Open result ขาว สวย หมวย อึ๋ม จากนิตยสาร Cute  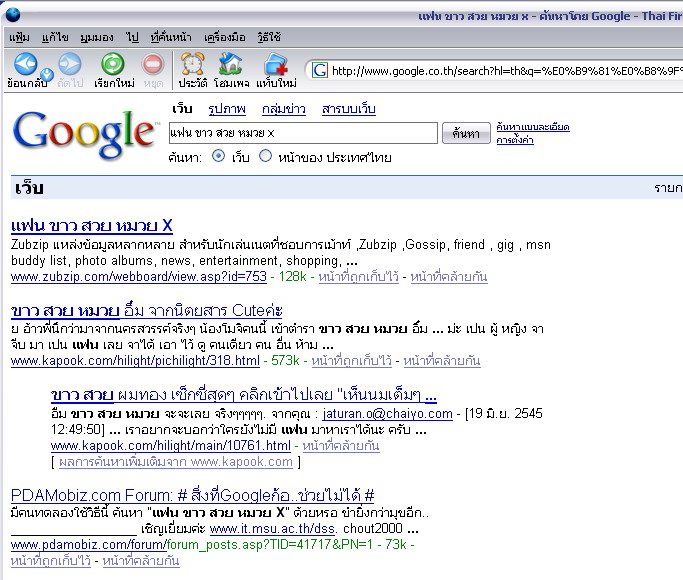(147, 310)
